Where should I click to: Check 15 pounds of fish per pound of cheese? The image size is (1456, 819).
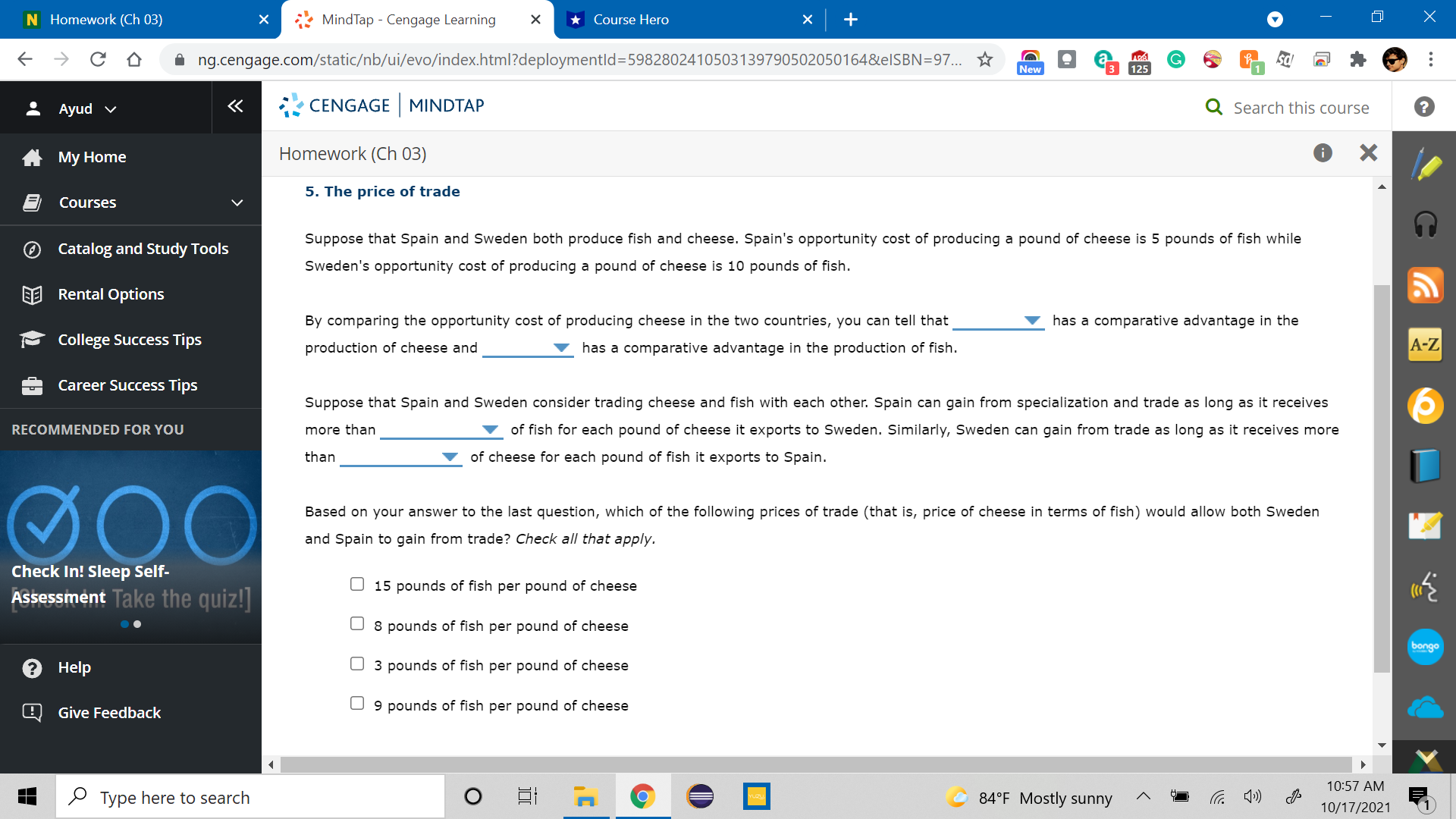[357, 584]
